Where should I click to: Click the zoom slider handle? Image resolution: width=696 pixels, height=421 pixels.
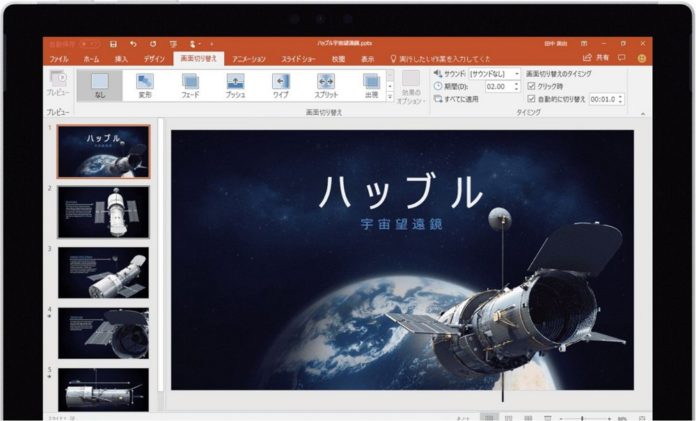582,418
